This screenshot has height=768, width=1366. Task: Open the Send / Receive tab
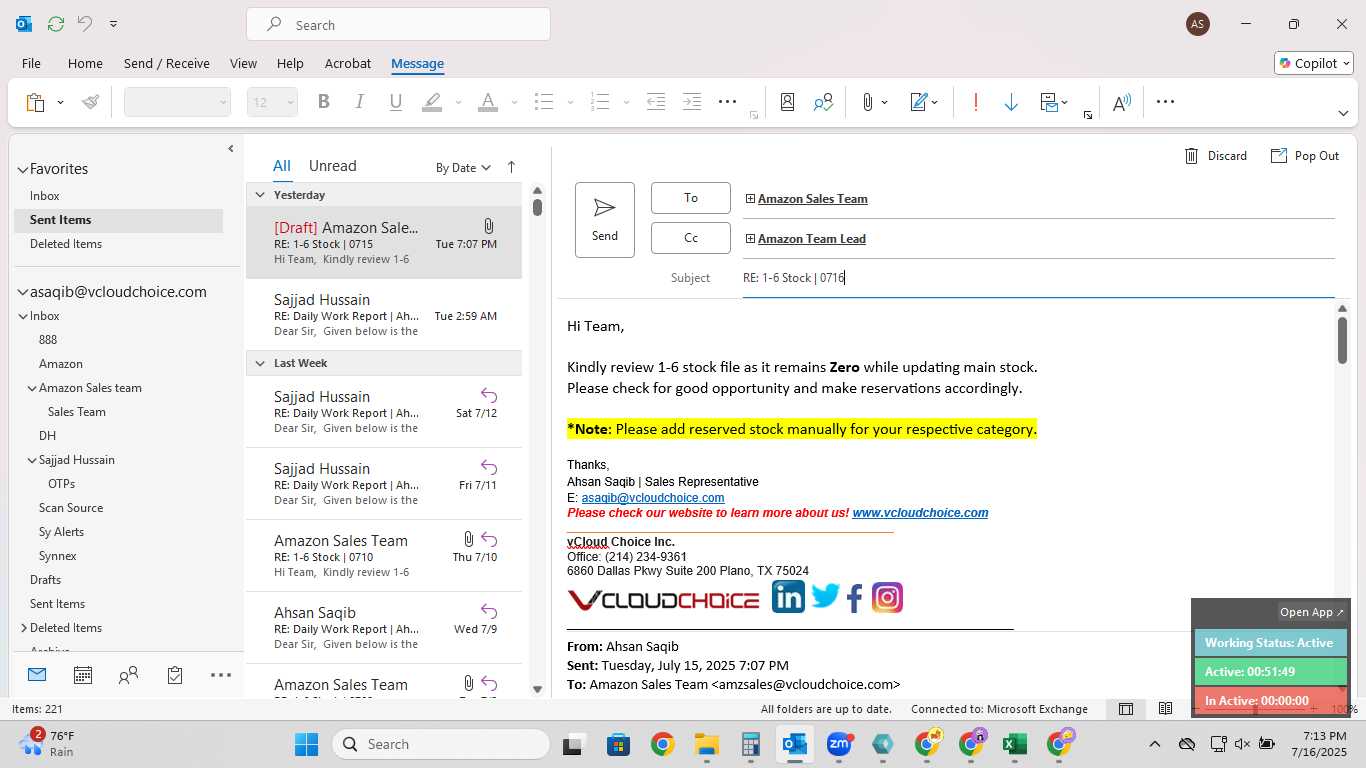[x=167, y=63]
